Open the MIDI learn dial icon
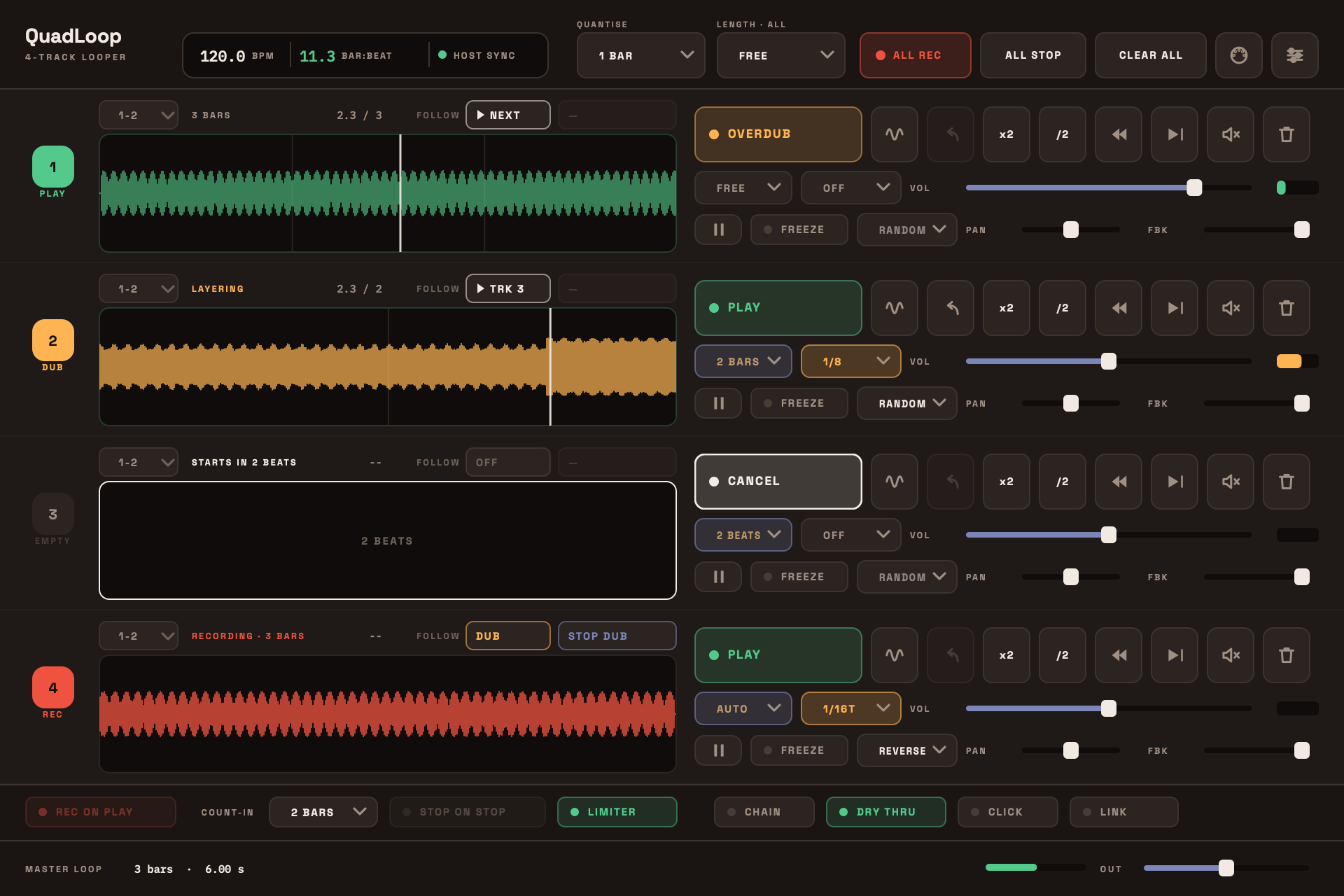The height and width of the screenshot is (896, 1344). 1238,55
